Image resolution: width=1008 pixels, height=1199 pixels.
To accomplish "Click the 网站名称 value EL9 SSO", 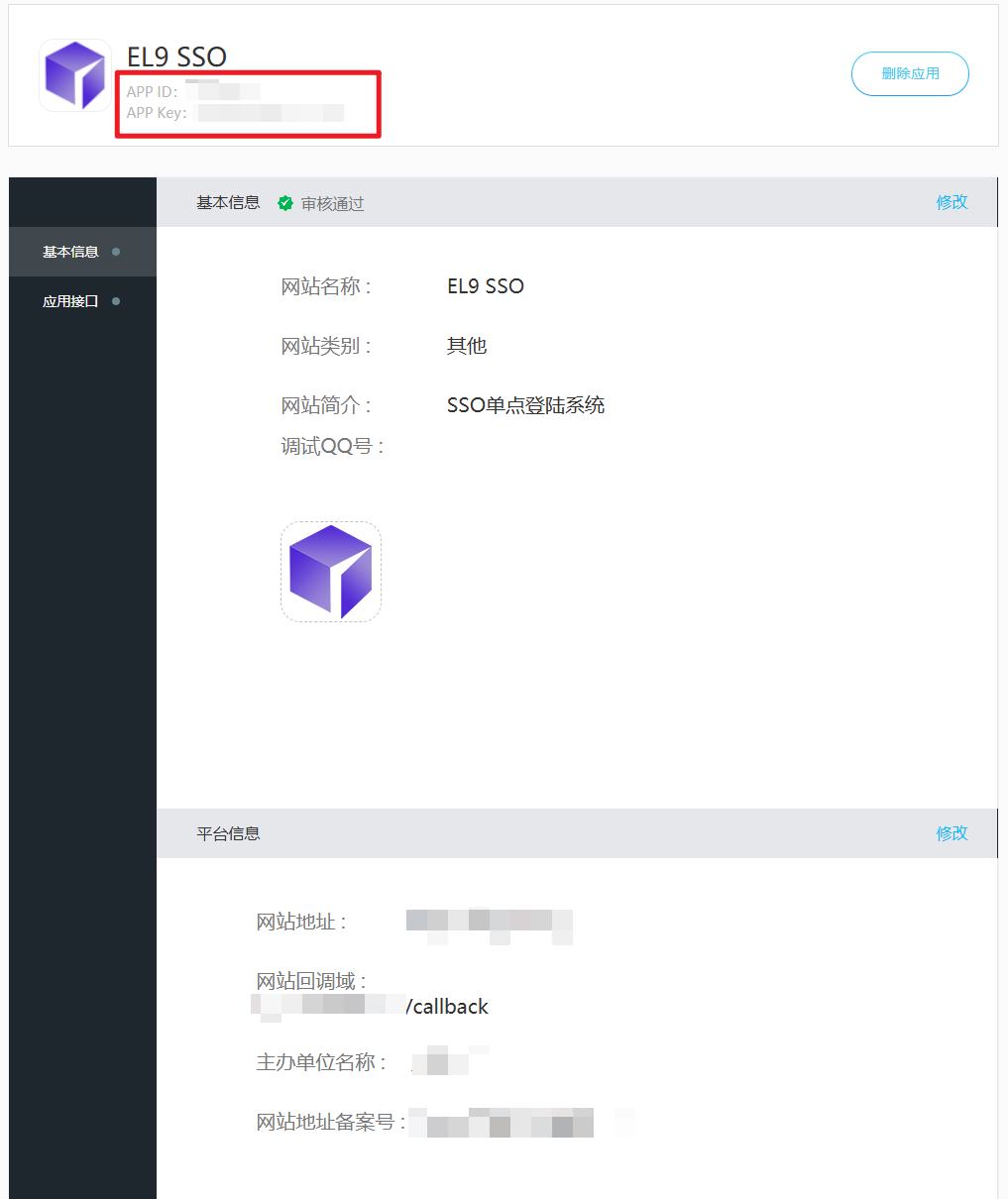I will [x=486, y=286].
